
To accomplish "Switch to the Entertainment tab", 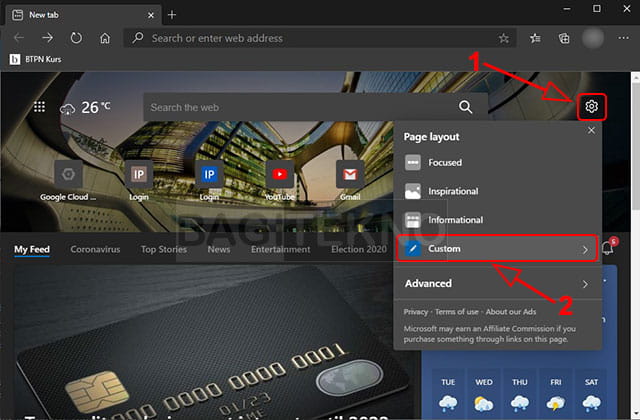I will pos(280,249).
